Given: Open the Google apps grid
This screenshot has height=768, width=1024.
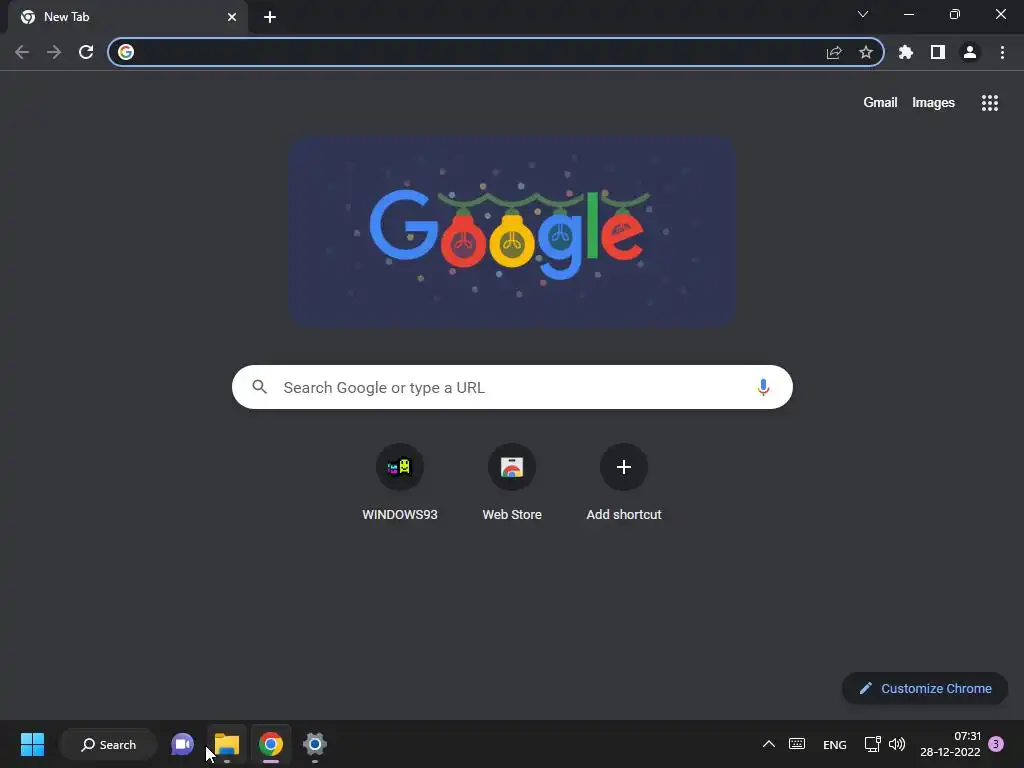Looking at the screenshot, I should pos(990,103).
